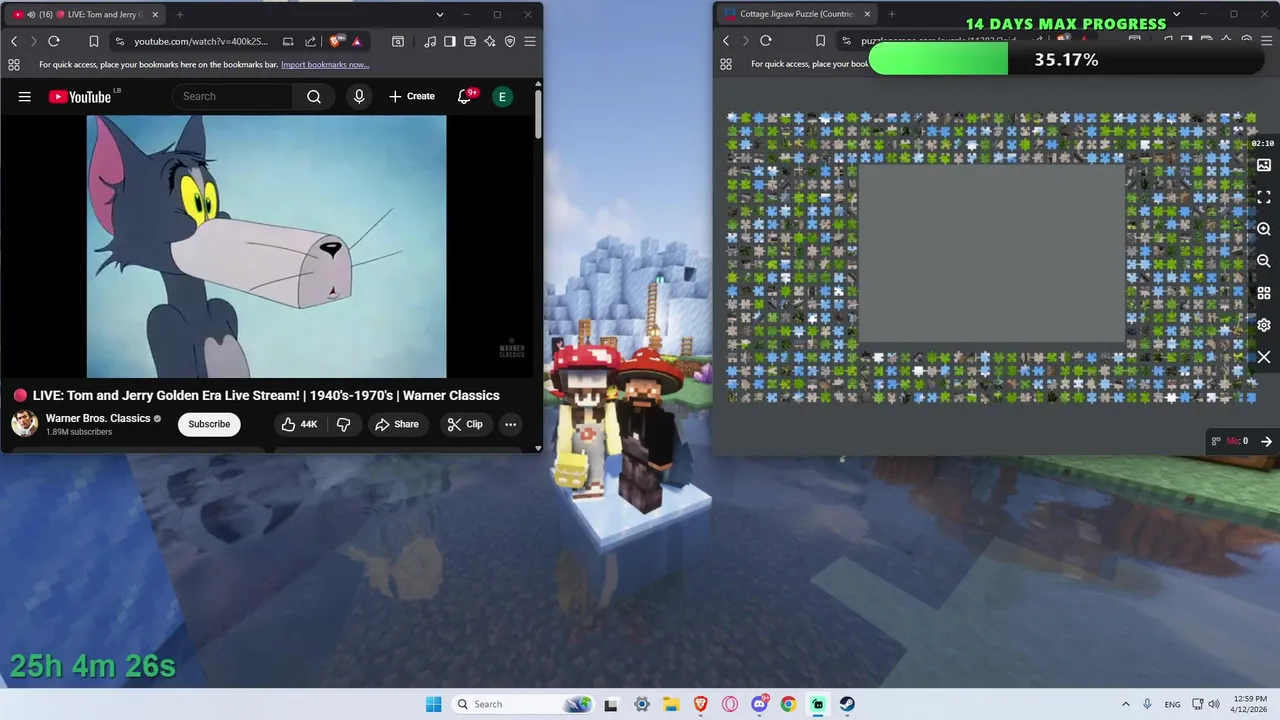Open the playlist music note icon in YouTube window

point(430,41)
